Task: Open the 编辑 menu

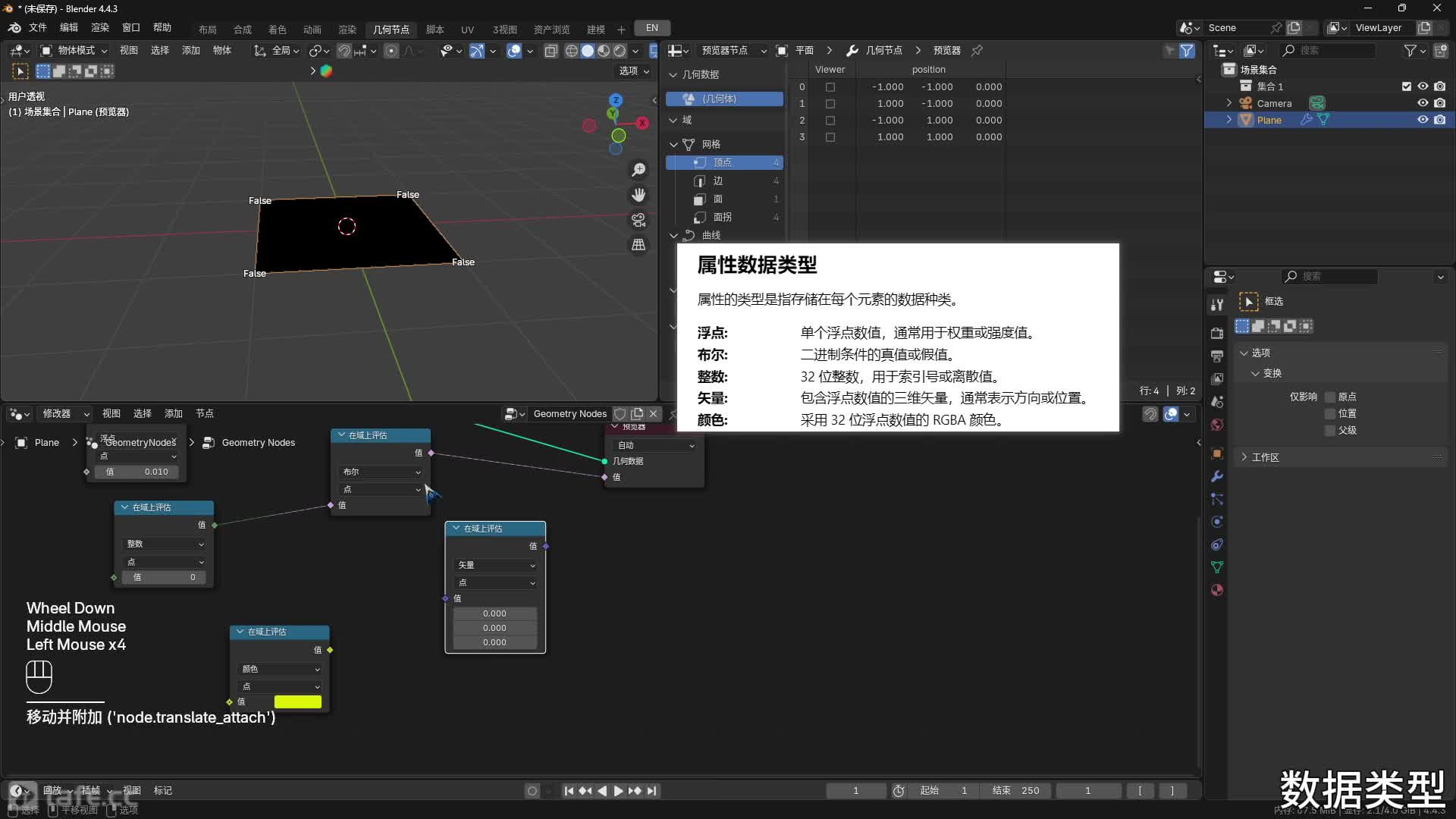Action: 69,27
